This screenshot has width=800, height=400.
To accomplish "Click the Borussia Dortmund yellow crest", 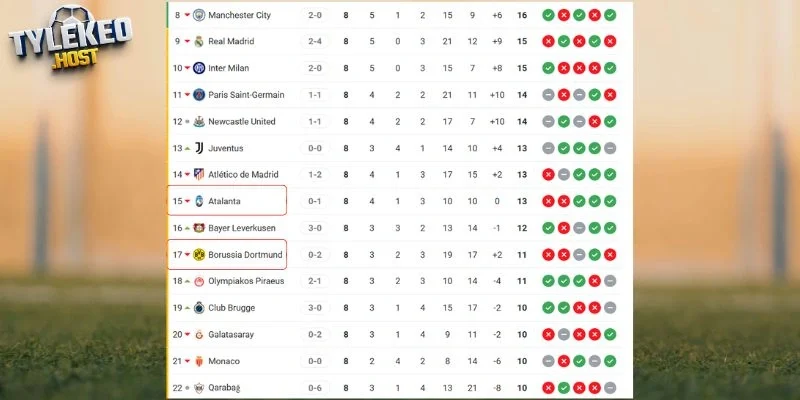I will [x=198, y=255].
